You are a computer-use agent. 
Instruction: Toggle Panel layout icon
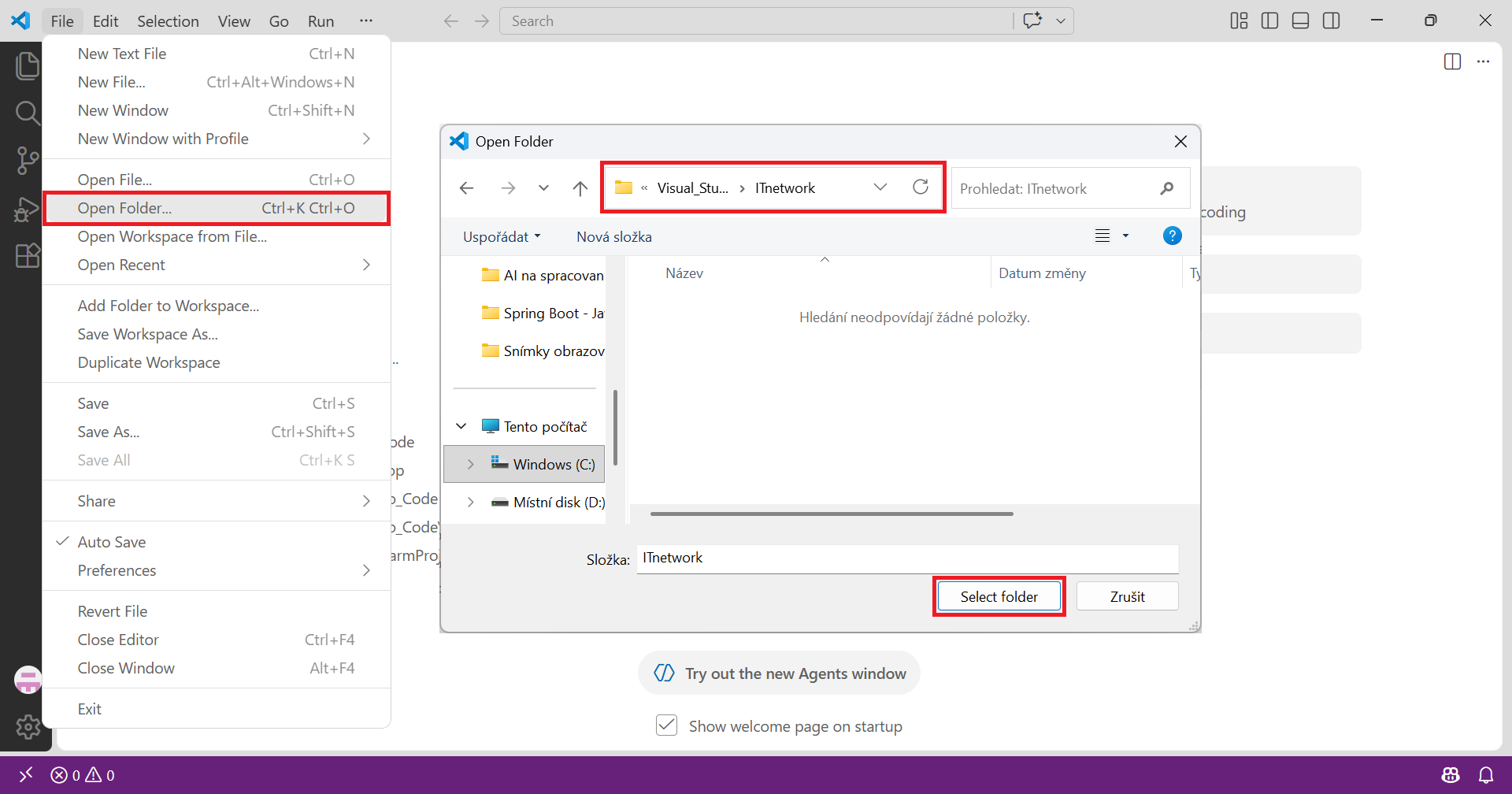click(1300, 20)
